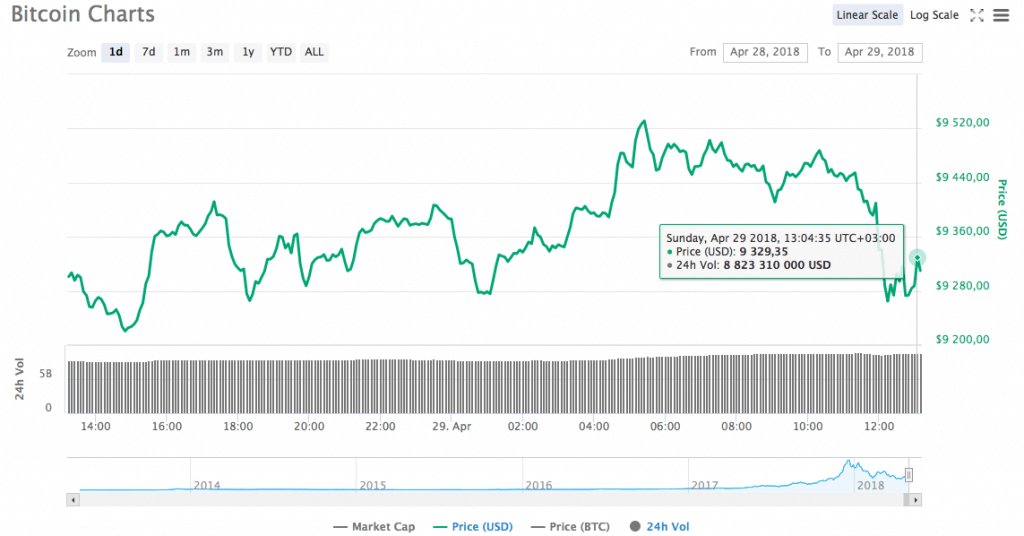Toggle the 24h Vol series in legend
Viewport: 1024px width, 536px height.
pyautogui.click(x=660, y=526)
